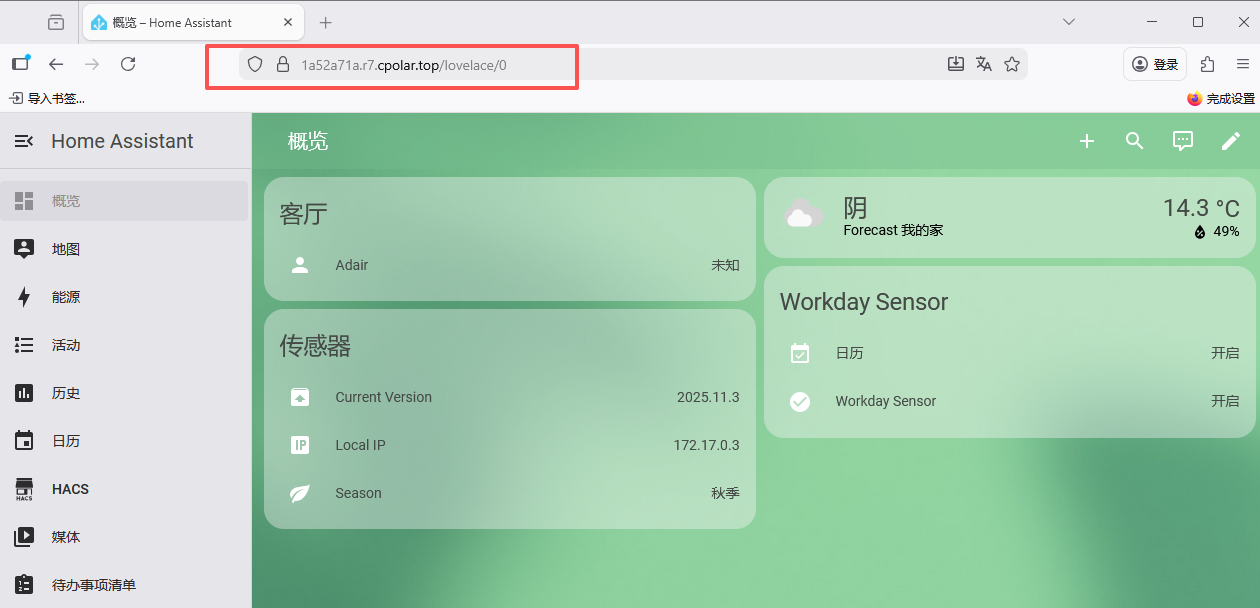Click the shield tracking protection icon
The image size is (1260, 608).
(255, 64)
